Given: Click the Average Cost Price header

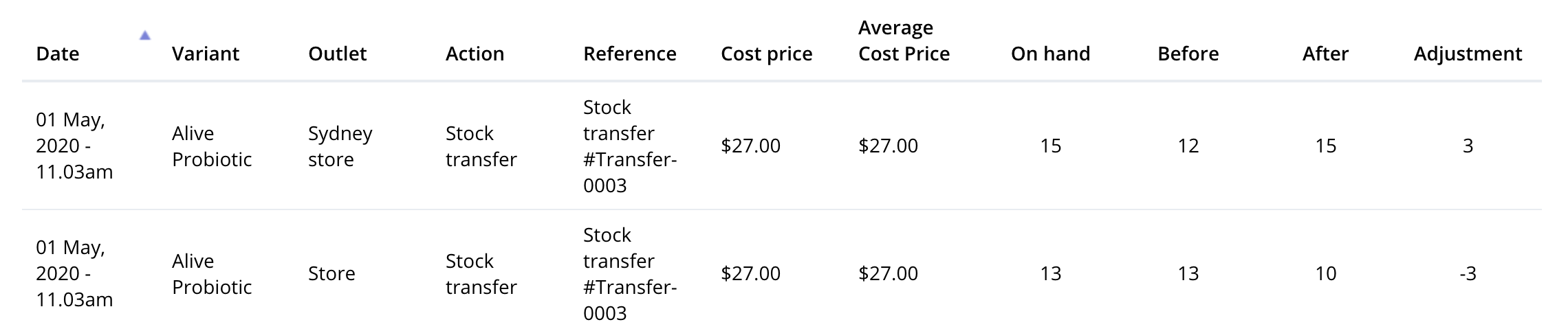Looking at the screenshot, I should (x=904, y=41).
